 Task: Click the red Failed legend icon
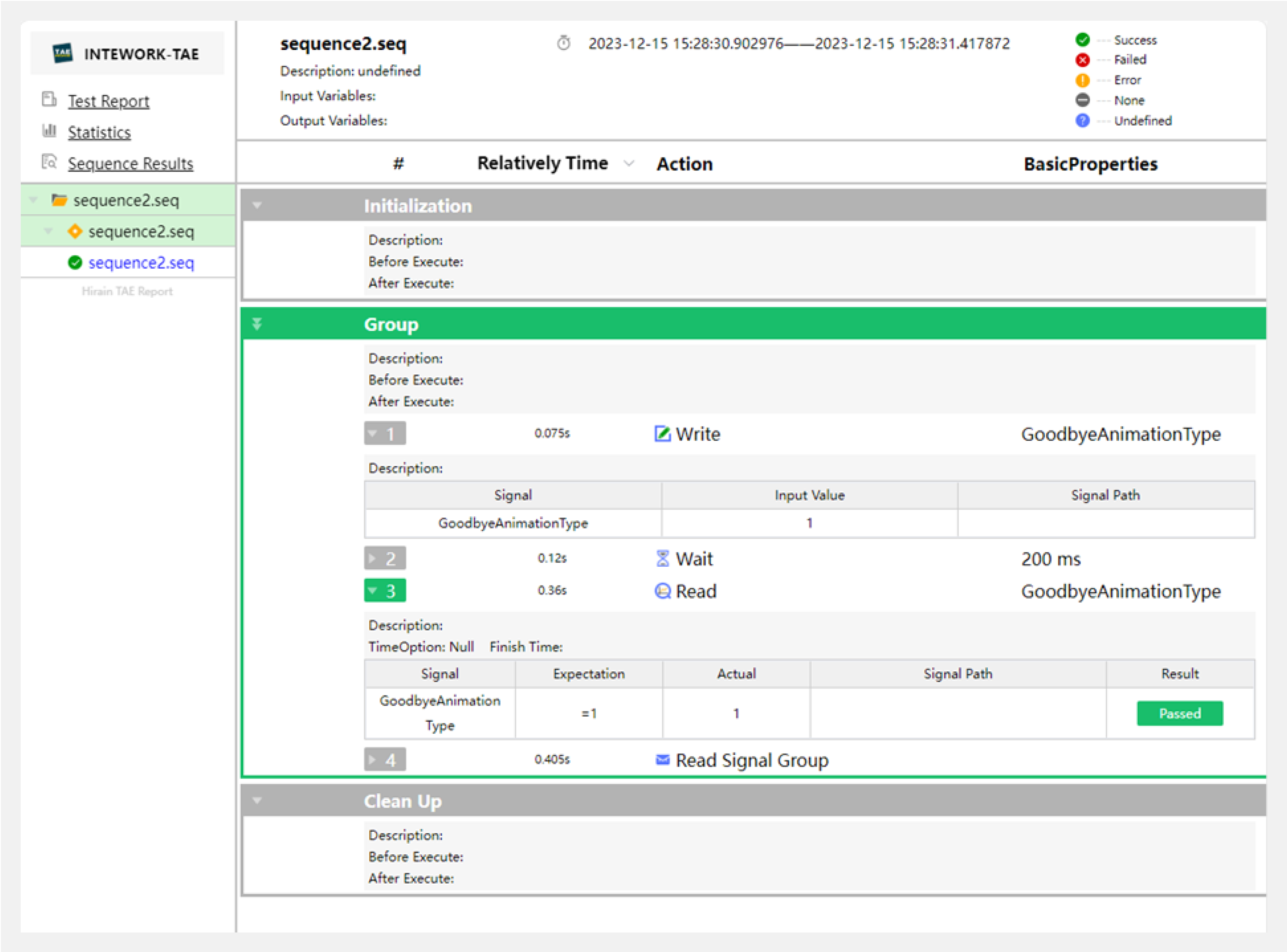point(1082,60)
